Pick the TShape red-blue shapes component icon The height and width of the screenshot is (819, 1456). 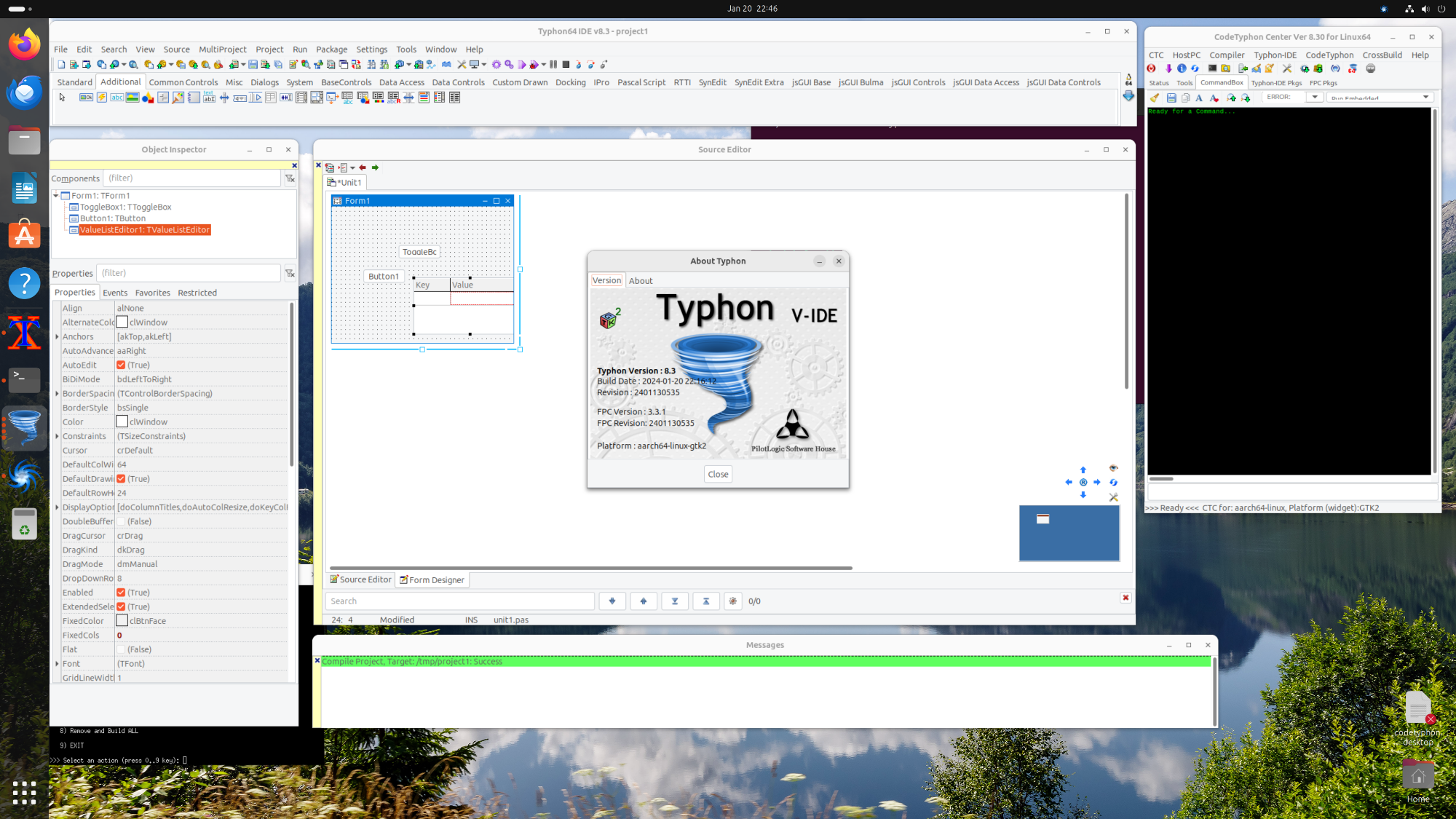148,98
